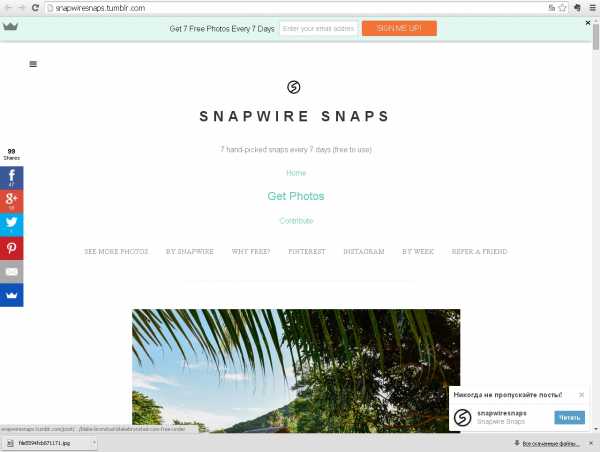Open the hamburger menu icon
This screenshot has width=600, height=452.
[x=33, y=64]
